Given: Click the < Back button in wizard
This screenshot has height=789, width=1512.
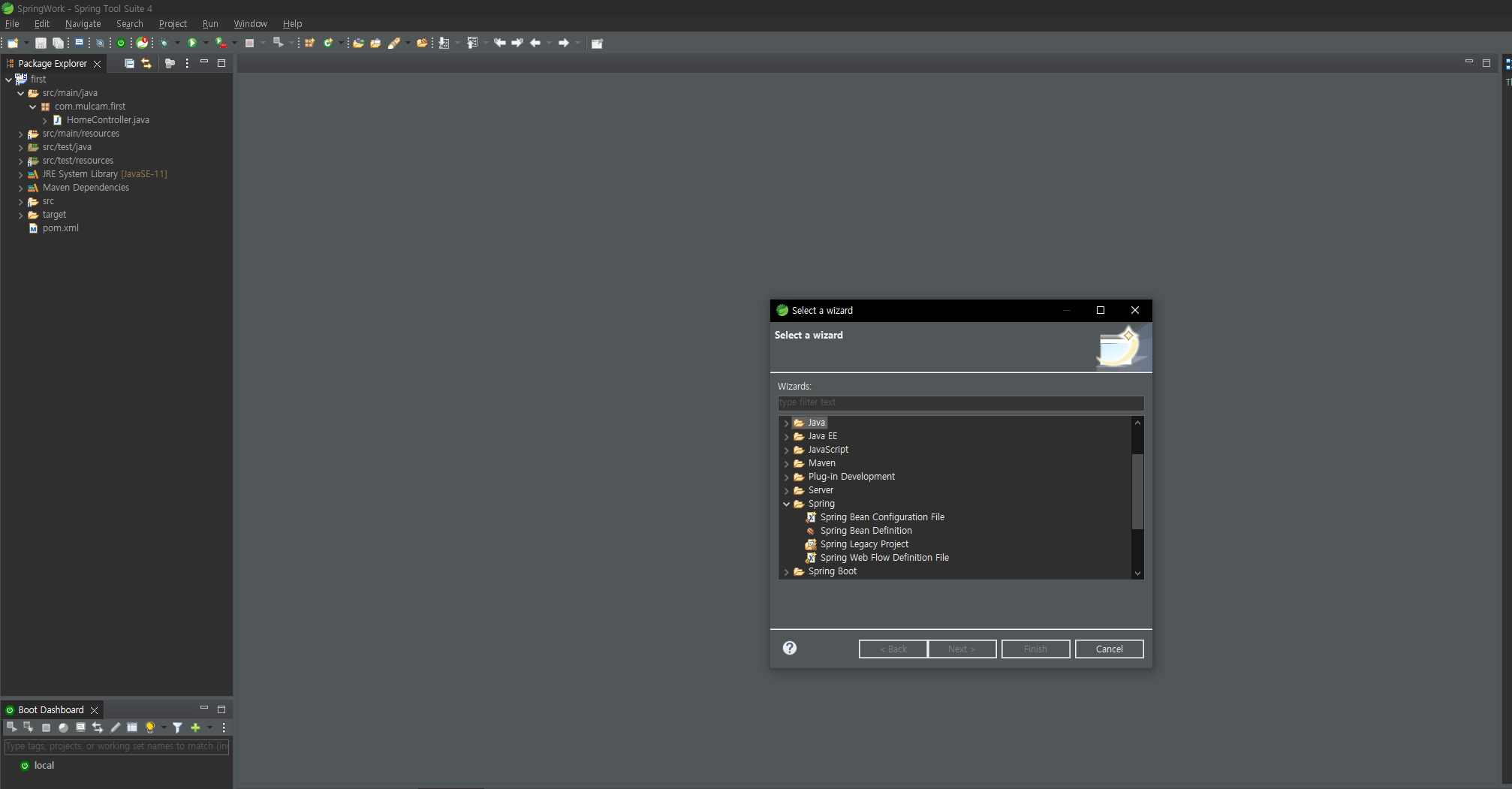Looking at the screenshot, I should (893, 649).
